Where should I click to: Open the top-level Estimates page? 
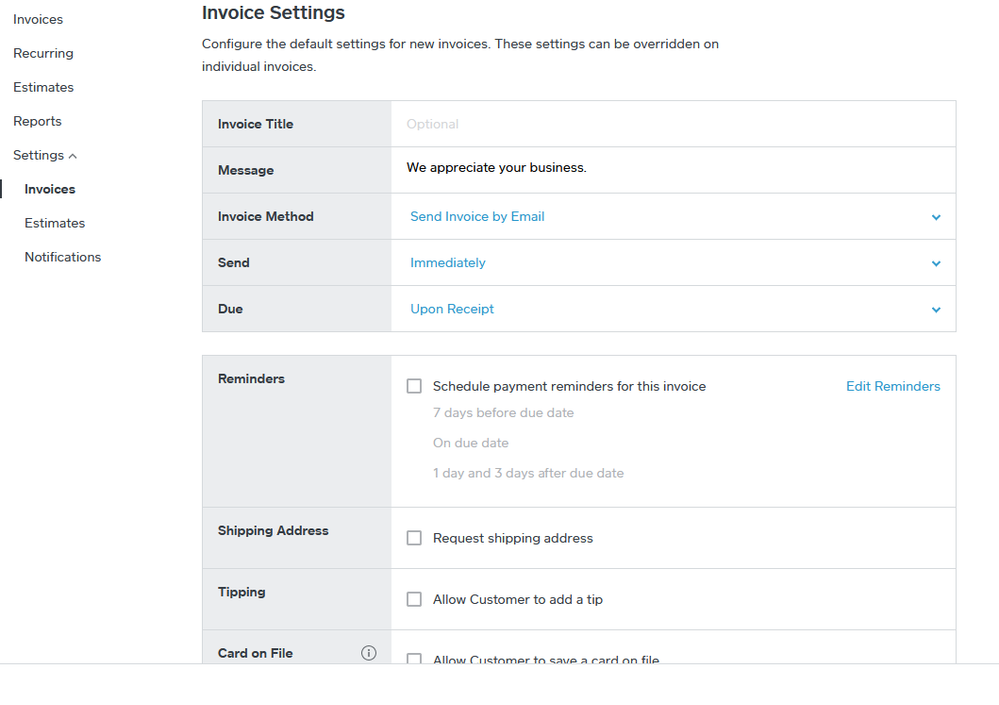tap(43, 87)
